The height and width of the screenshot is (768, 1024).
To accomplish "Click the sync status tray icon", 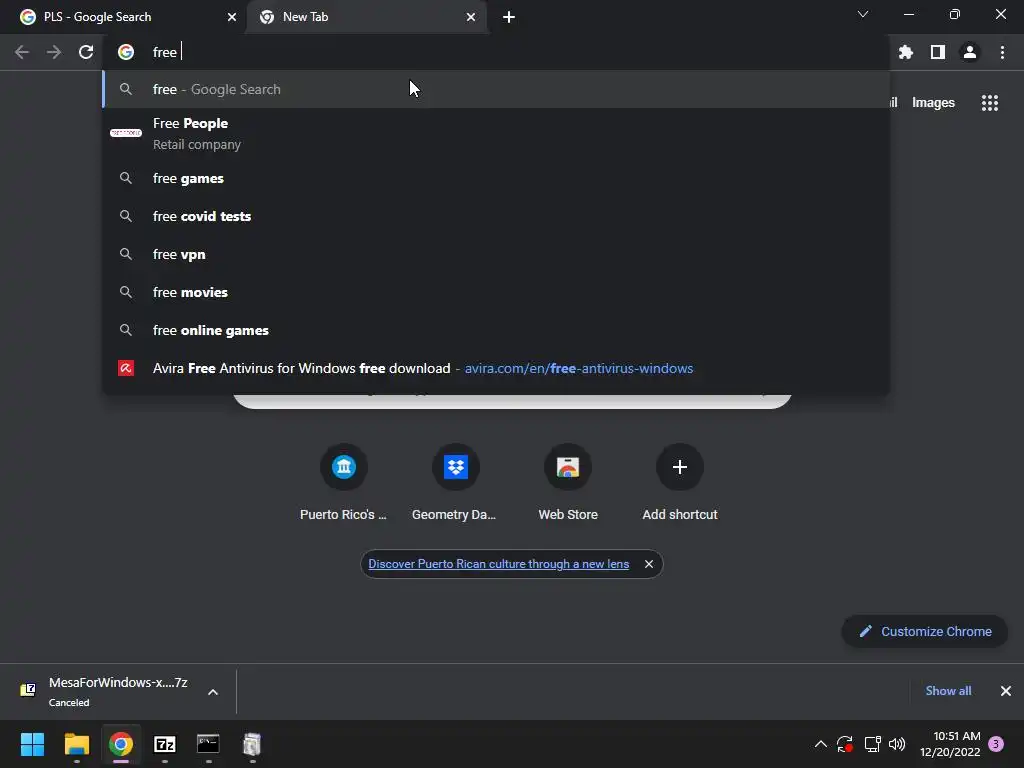I will 845,744.
